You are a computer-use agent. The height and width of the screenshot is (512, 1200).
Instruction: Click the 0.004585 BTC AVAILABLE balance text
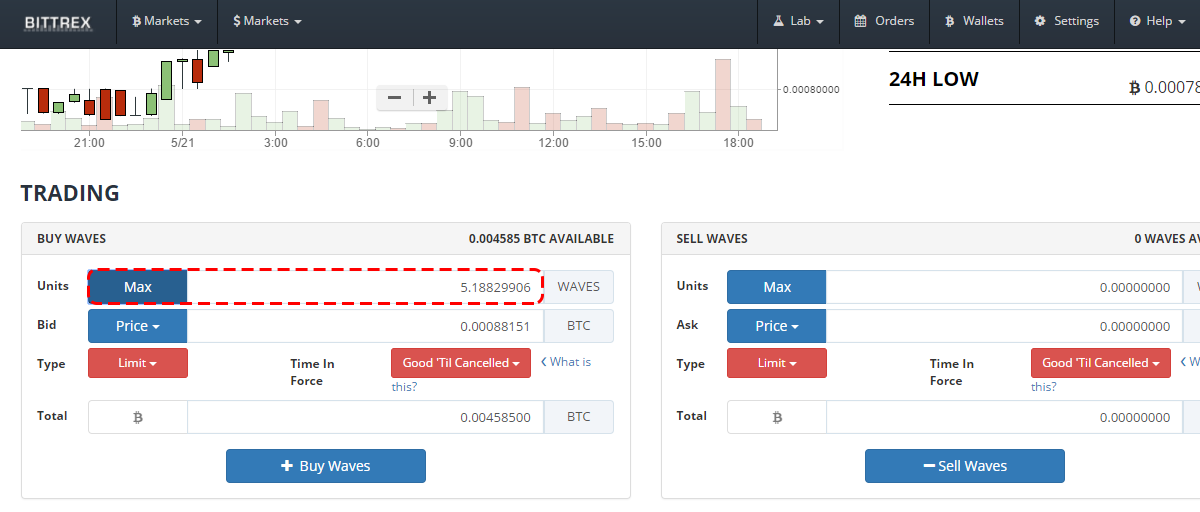[x=541, y=239]
